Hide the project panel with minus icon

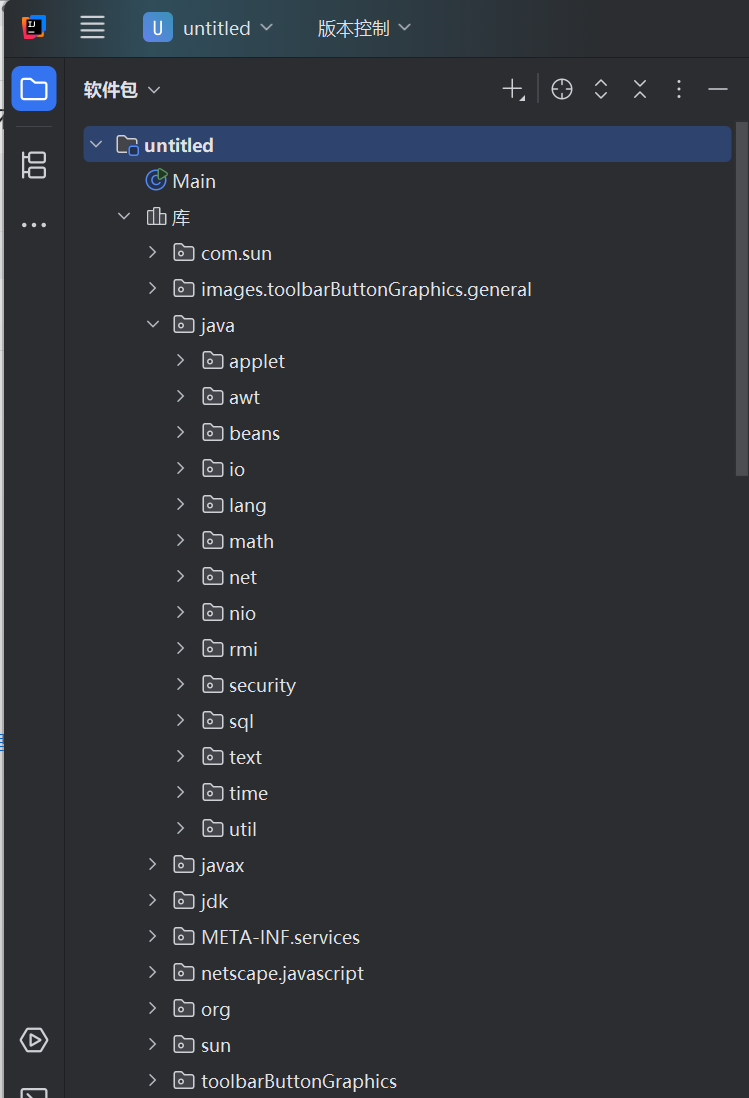click(x=718, y=90)
